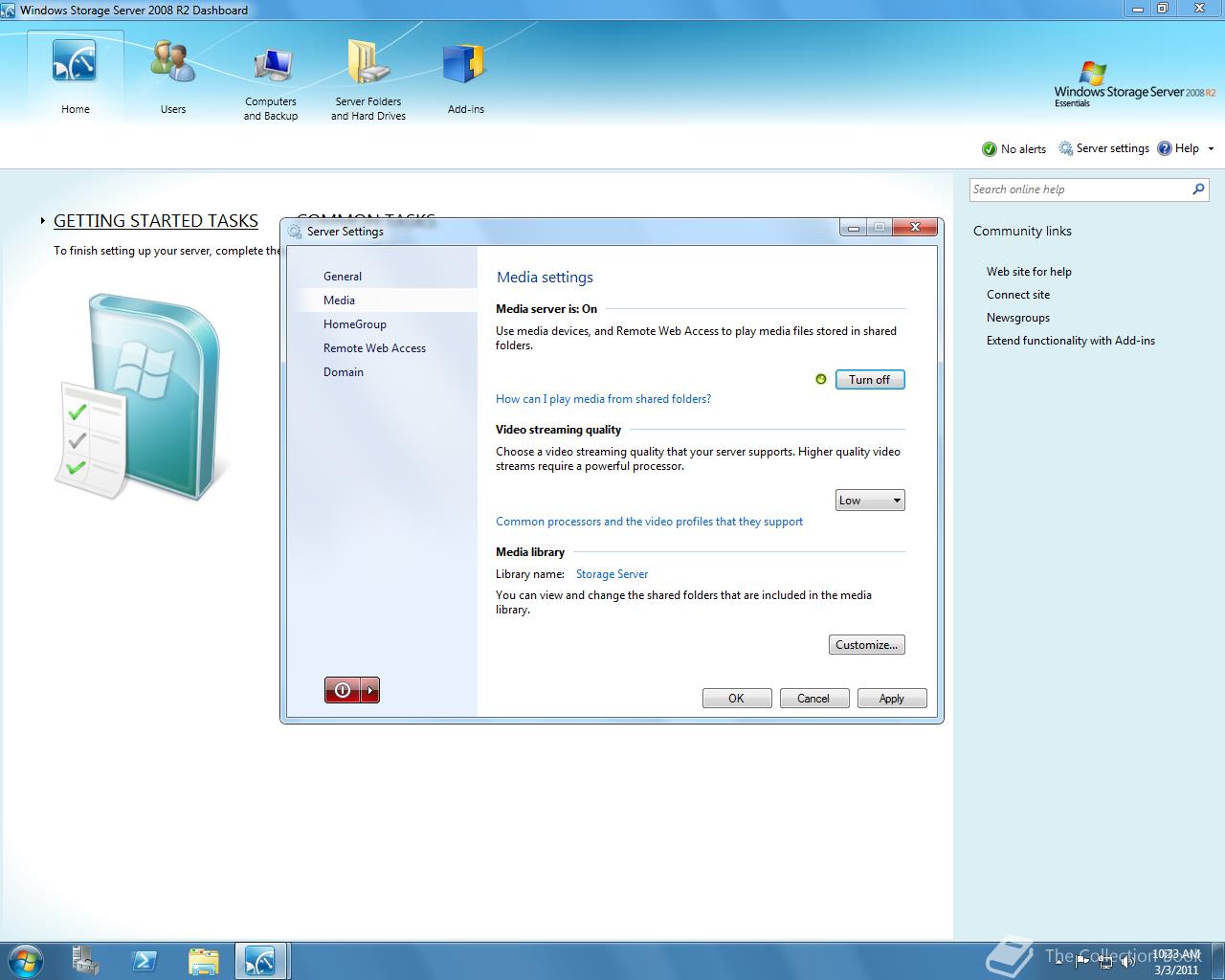Open Common processors and video profiles link
The width and height of the screenshot is (1225, 980).
tap(649, 522)
